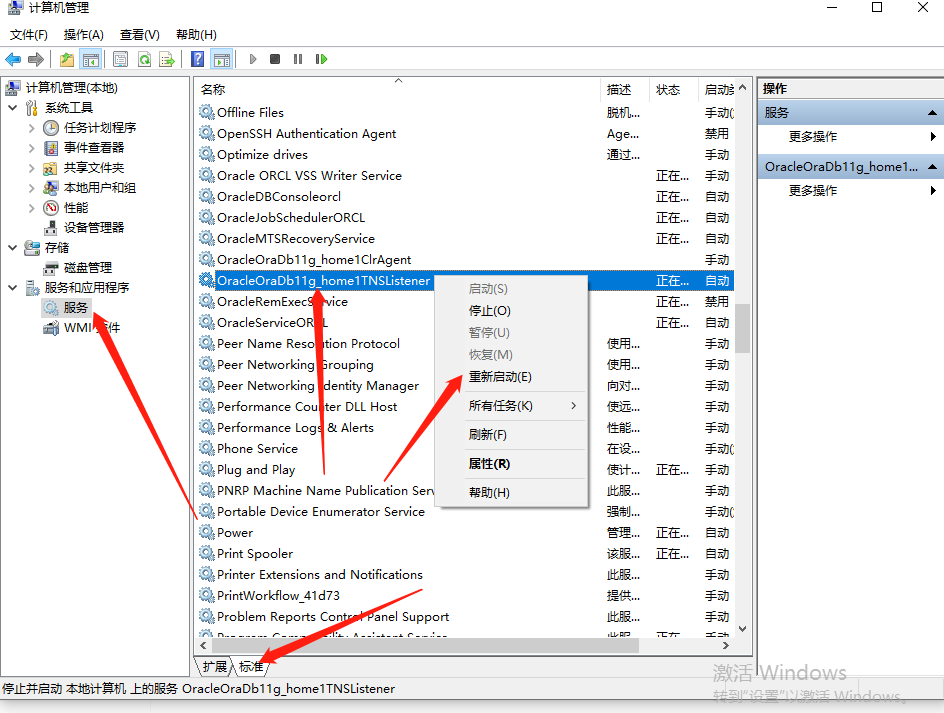944x713 pixels.
Task: Choose 停止(O) in the context menu
Action: tap(511, 311)
